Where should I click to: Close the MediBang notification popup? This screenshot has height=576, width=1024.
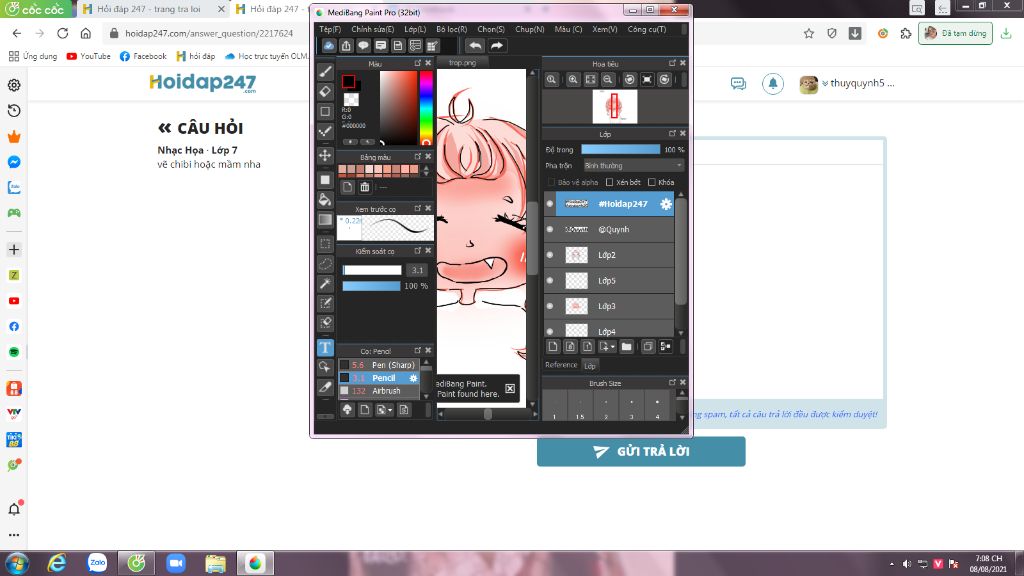pyautogui.click(x=510, y=389)
